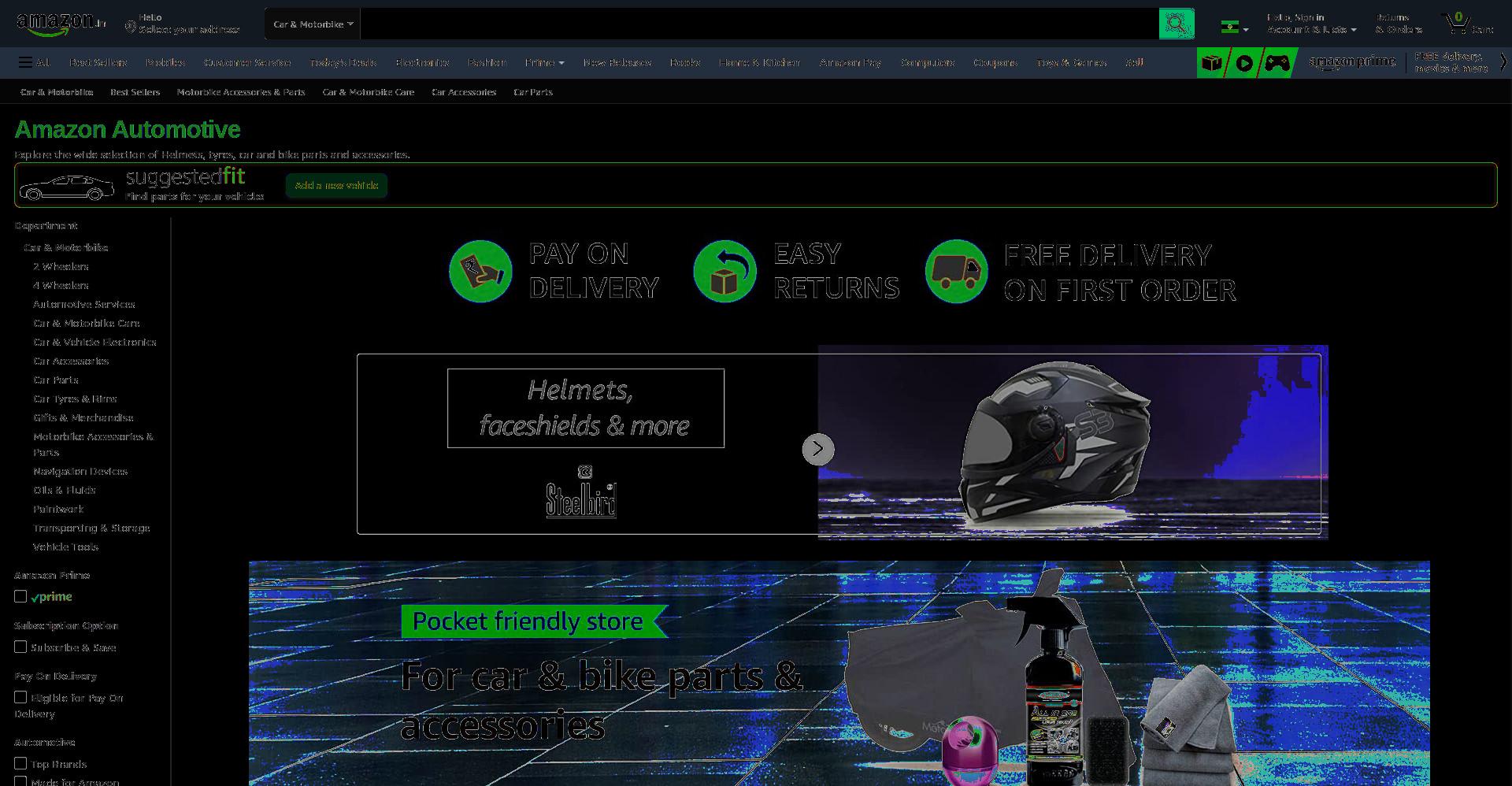Check the Subscribe & Save checkbox
Image resolution: width=1512 pixels, height=786 pixels.
[20, 647]
